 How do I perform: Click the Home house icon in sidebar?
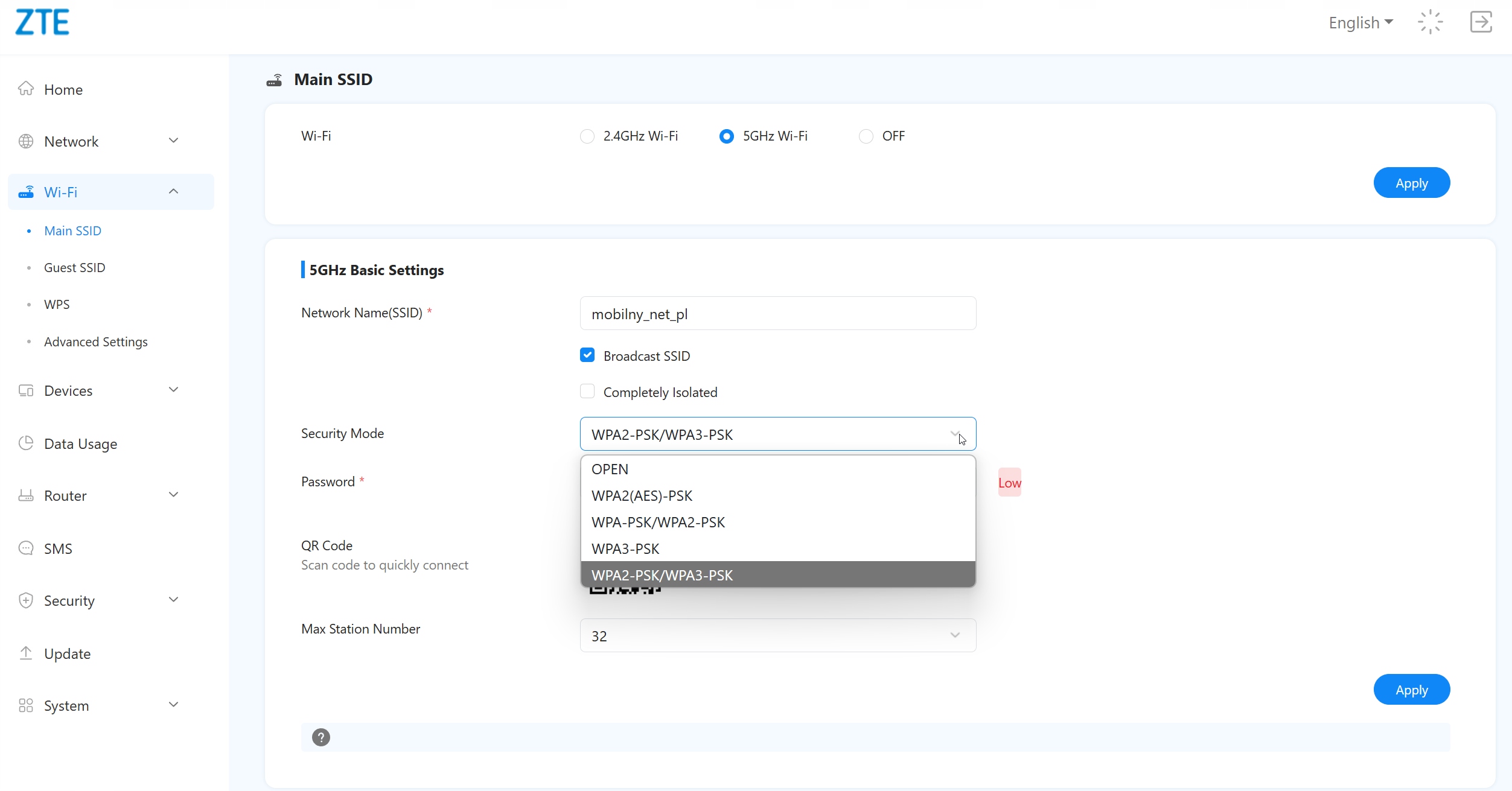[x=26, y=89]
